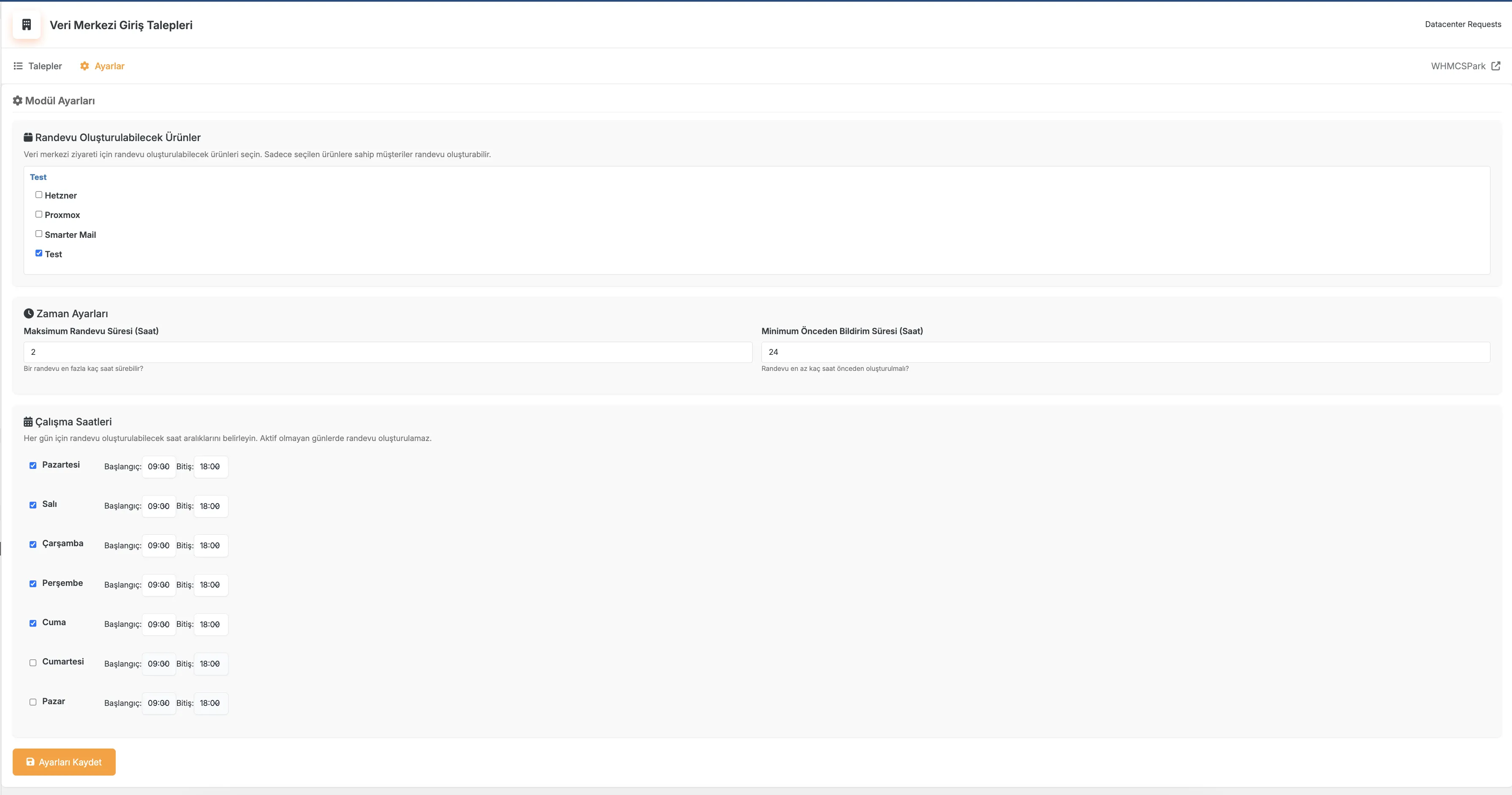Screen dimensions: 1512x795
Task: Edit Cumartesi Bitiş time
Action: [211, 664]
